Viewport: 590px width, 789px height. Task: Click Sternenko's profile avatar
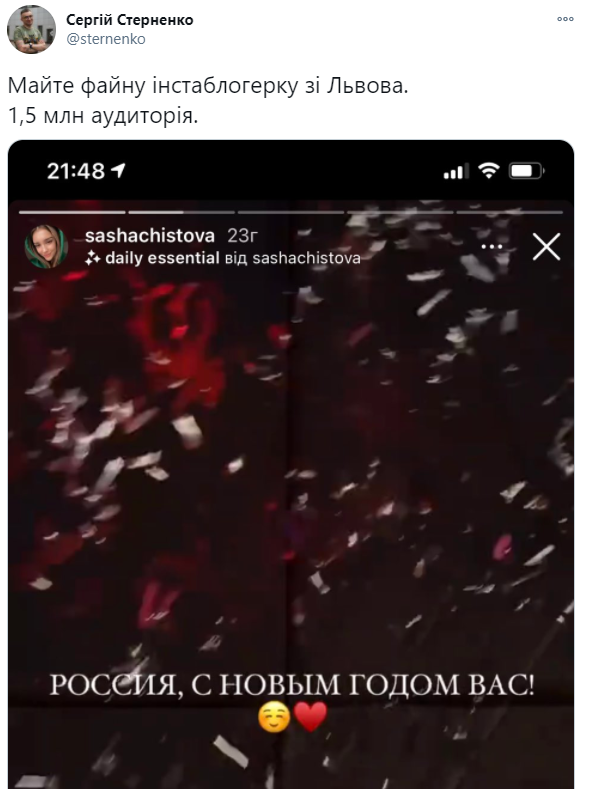(x=31, y=30)
